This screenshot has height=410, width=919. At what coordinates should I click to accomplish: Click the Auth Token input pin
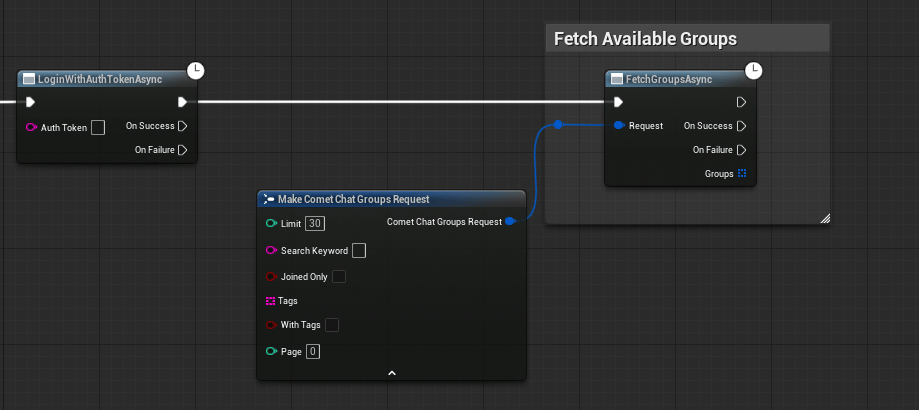click(x=31, y=127)
